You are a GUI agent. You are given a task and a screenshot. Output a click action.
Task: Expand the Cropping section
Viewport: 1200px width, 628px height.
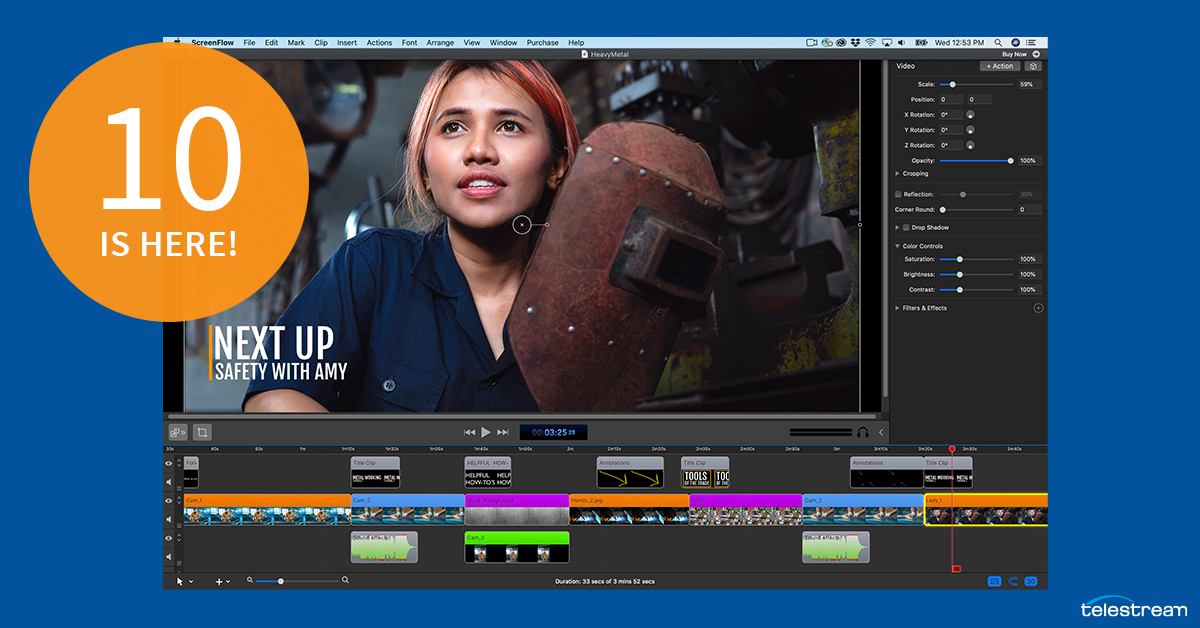(x=898, y=173)
